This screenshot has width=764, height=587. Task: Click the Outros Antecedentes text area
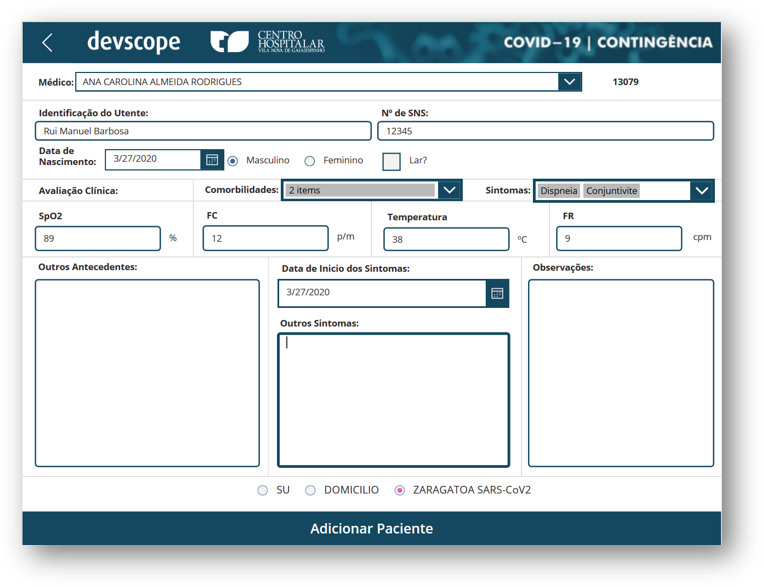coord(147,373)
